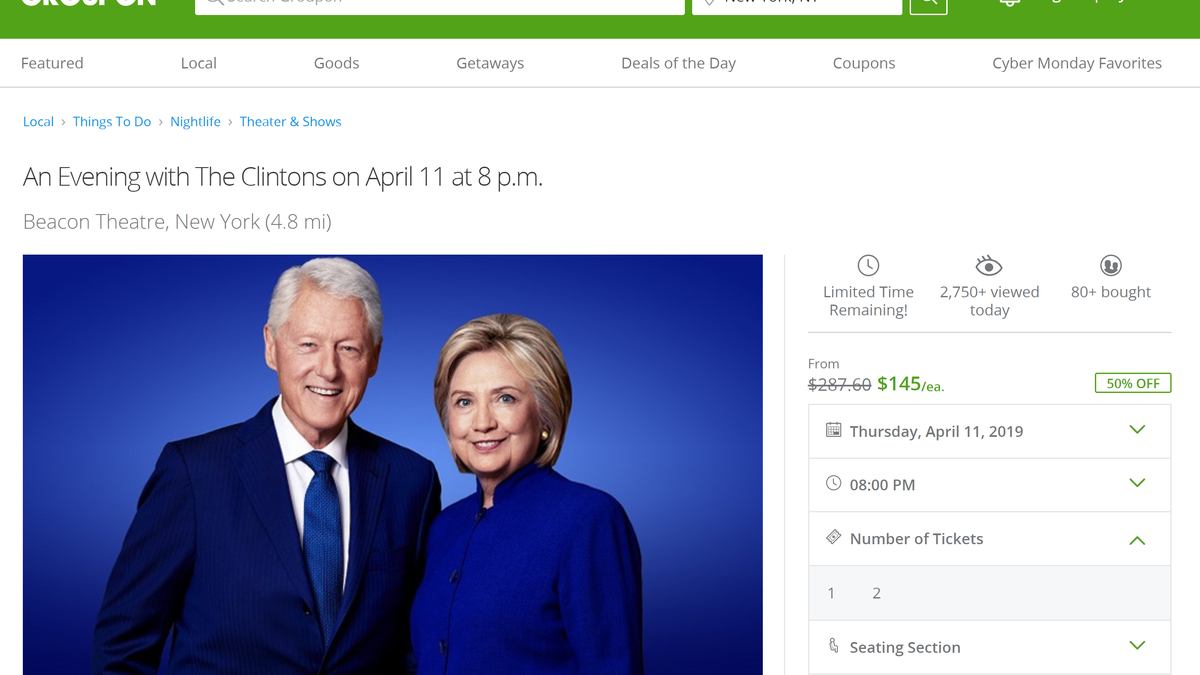
Task: Open Cyber Monday Favorites tab
Action: coord(1077,63)
